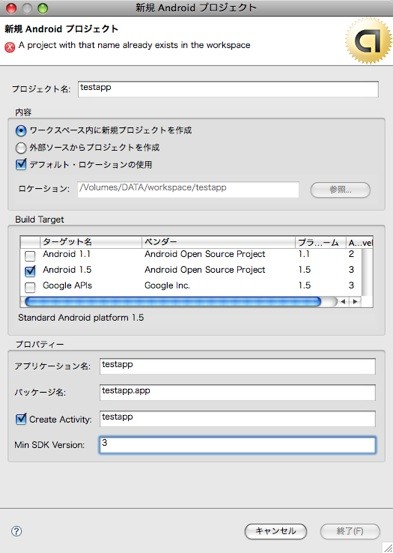Click the API level column header
Image resolution: width=393 pixels, height=553 pixels.
click(359, 242)
